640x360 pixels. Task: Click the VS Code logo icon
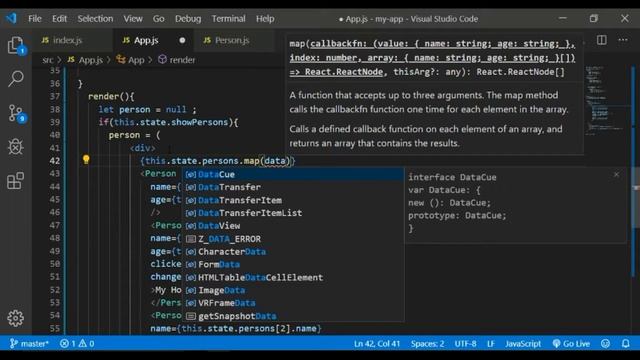(x=11, y=18)
